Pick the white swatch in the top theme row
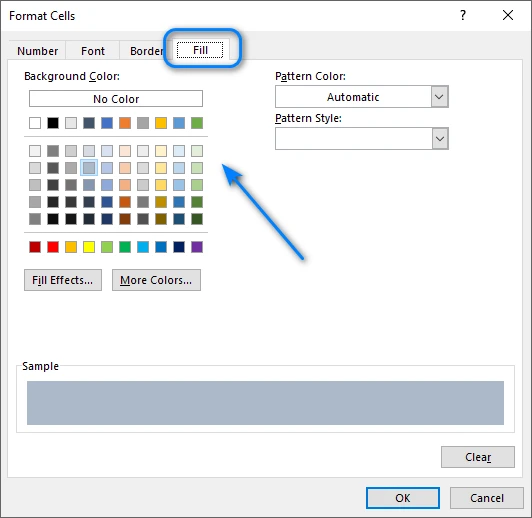The height and width of the screenshot is (518, 532). (x=35, y=123)
